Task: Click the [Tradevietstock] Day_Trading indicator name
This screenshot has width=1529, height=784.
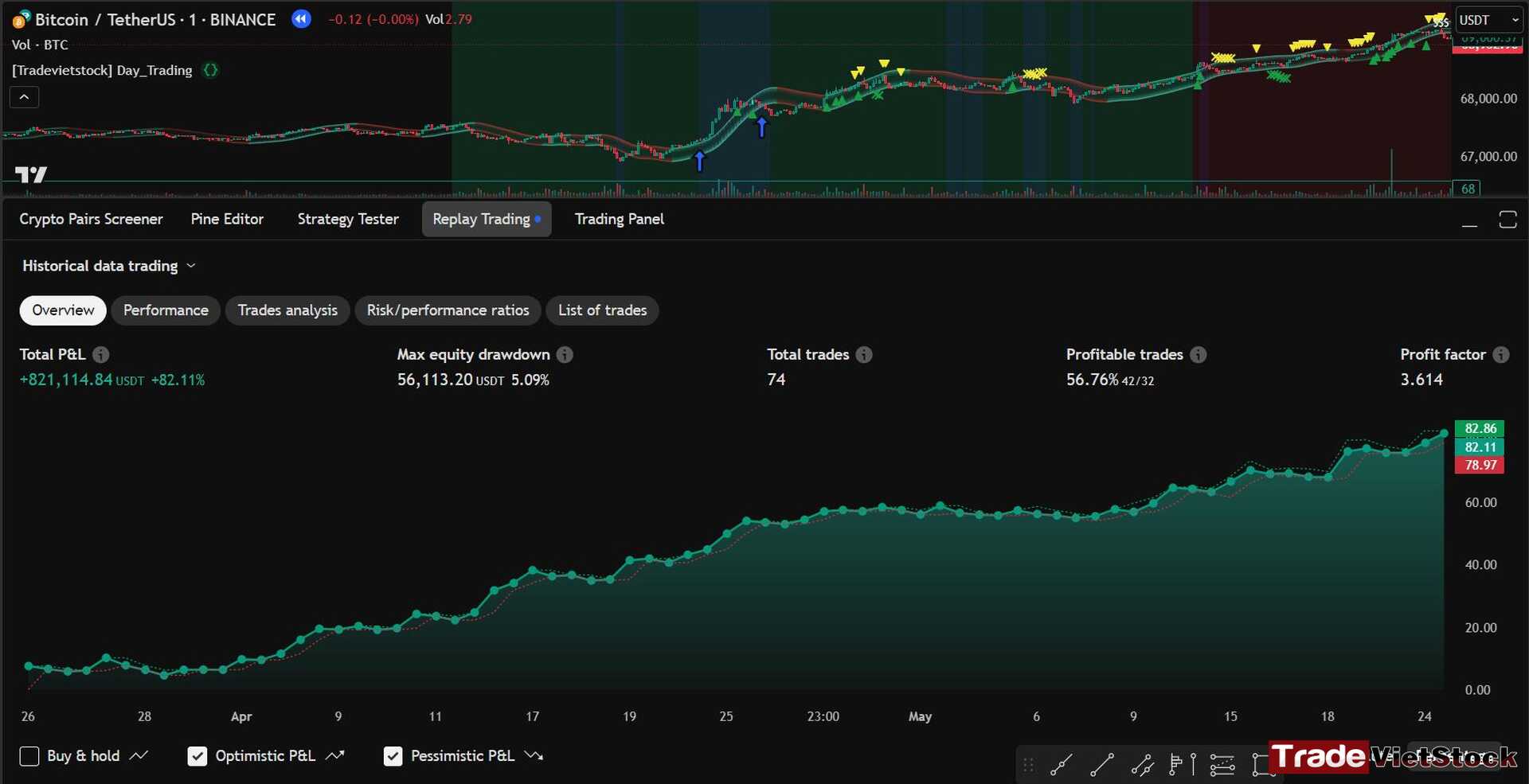Action: (102, 70)
